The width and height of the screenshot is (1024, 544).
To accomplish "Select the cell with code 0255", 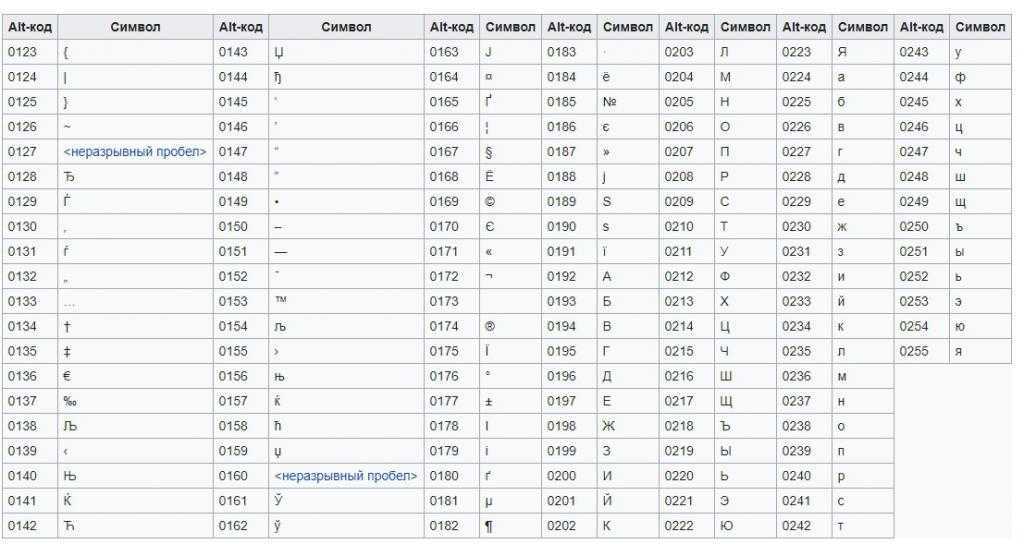I will (921, 351).
